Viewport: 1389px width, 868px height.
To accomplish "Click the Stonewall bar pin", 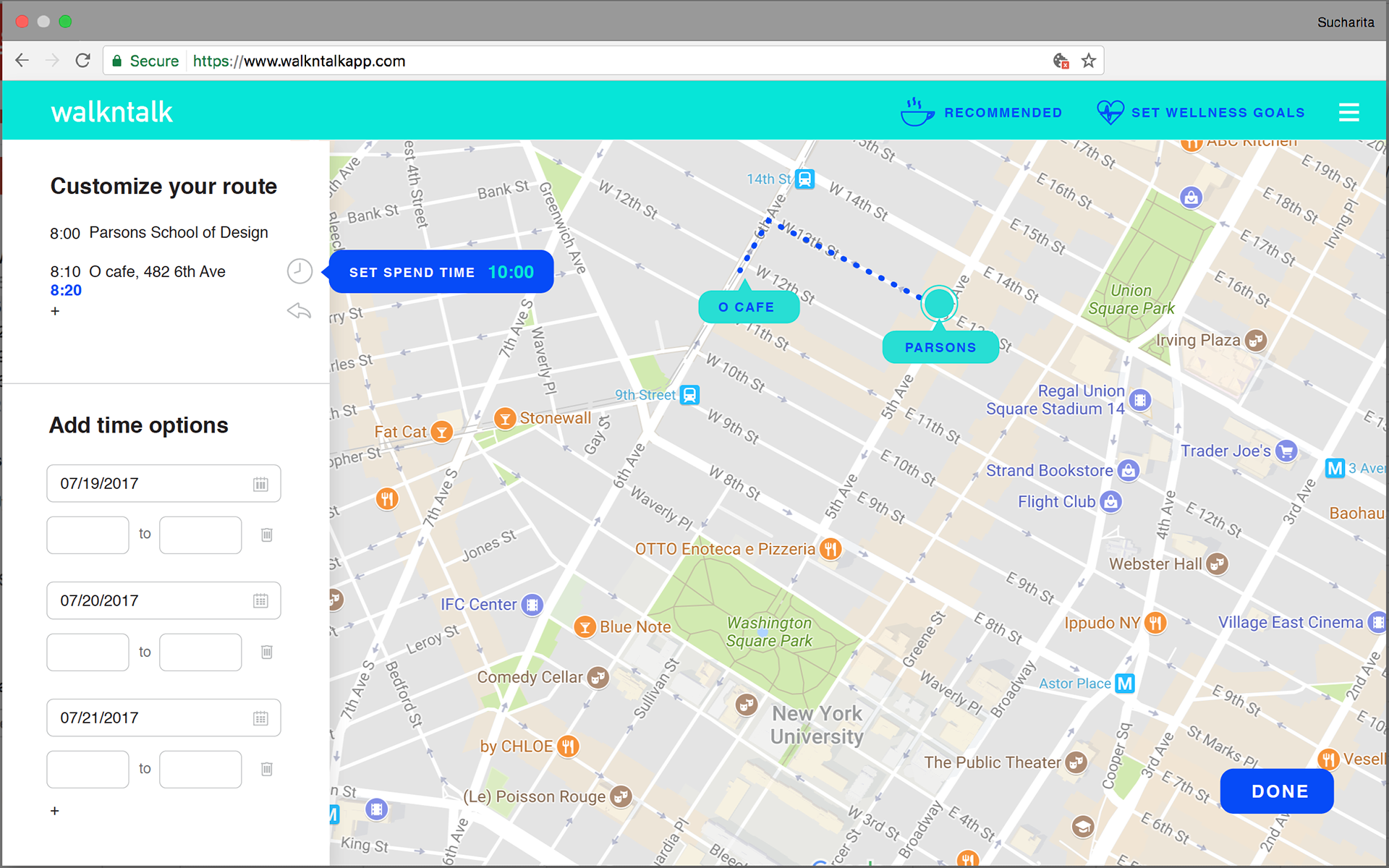I will (504, 418).
